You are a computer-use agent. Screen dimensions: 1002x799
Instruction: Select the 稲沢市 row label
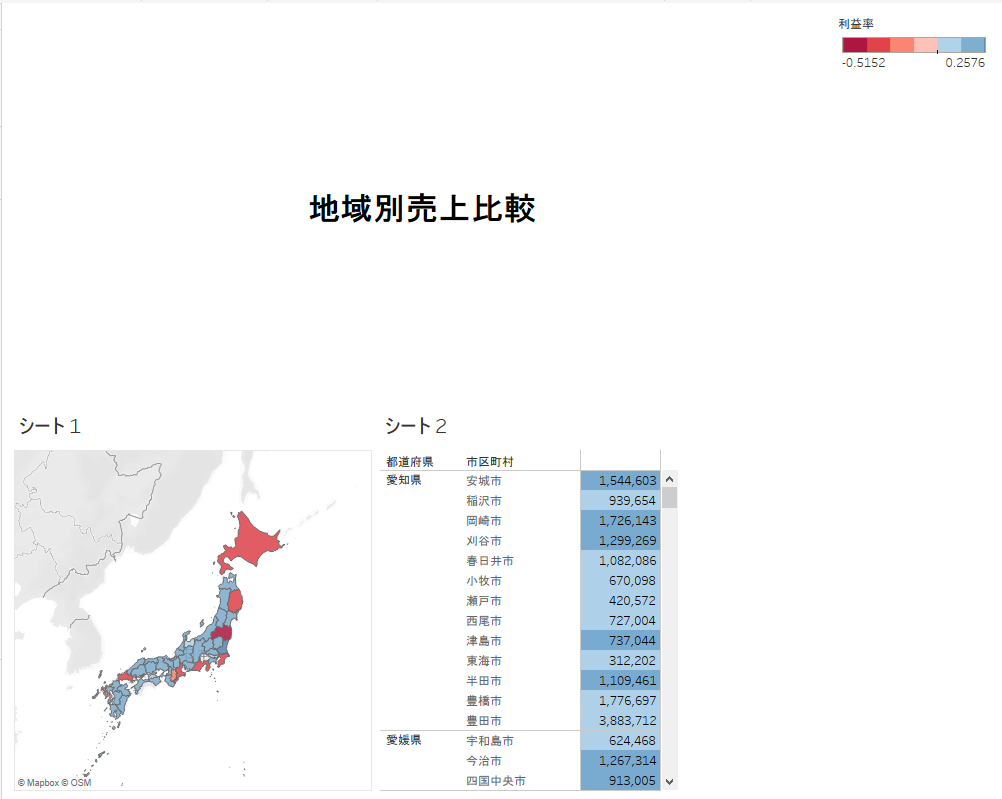pyautogui.click(x=484, y=500)
